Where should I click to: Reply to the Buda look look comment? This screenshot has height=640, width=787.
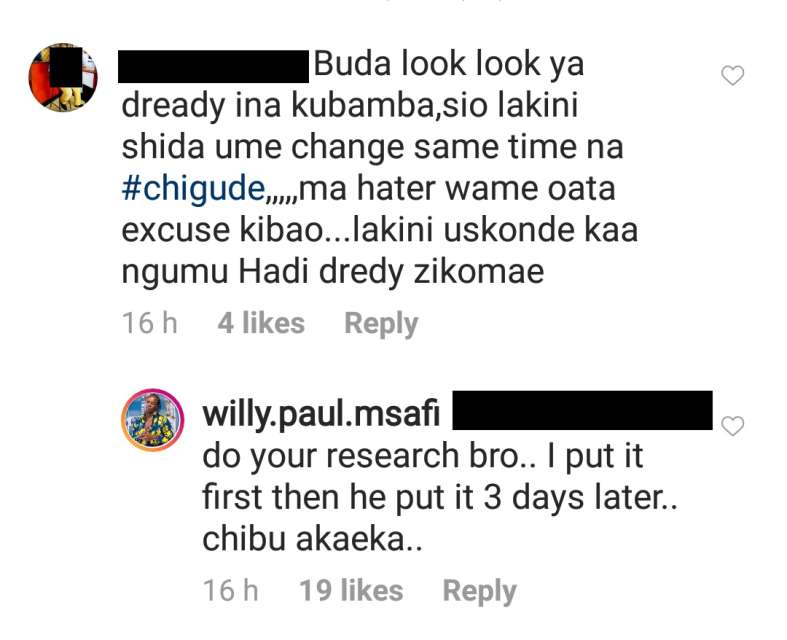pyautogui.click(x=381, y=324)
